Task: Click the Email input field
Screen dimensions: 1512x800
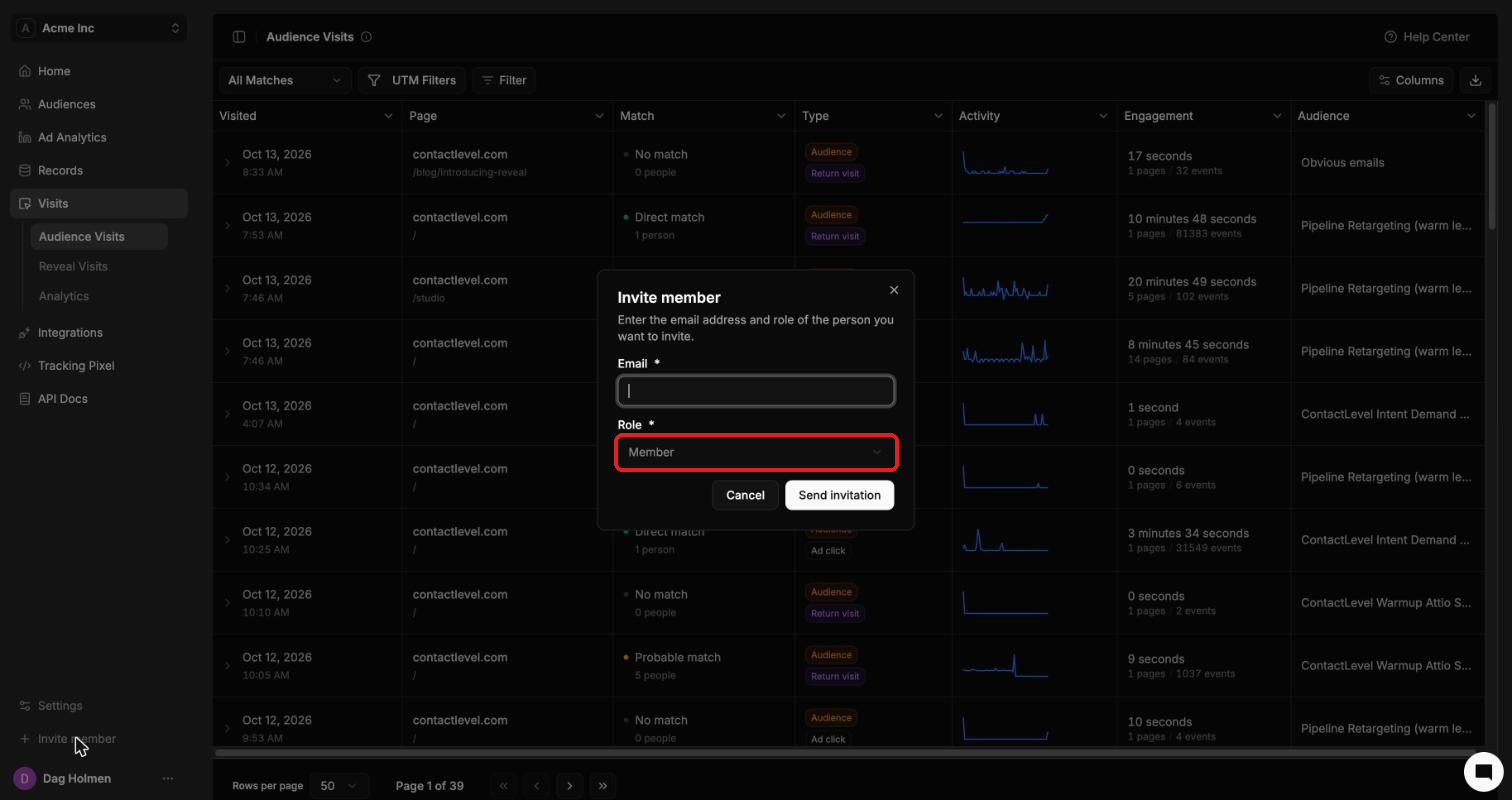Action: tap(756, 391)
